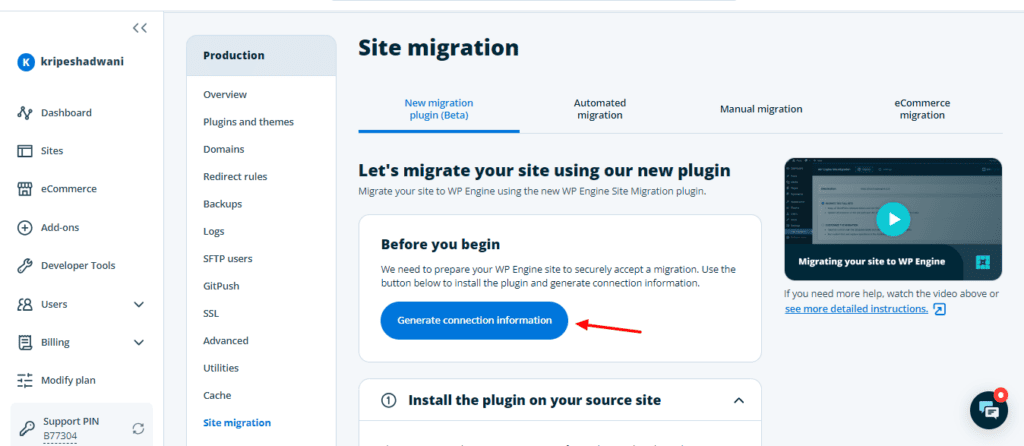Screen dimensions: 1024x446
Task: Open Plugins and themes page
Action: (x=248, y=122)
